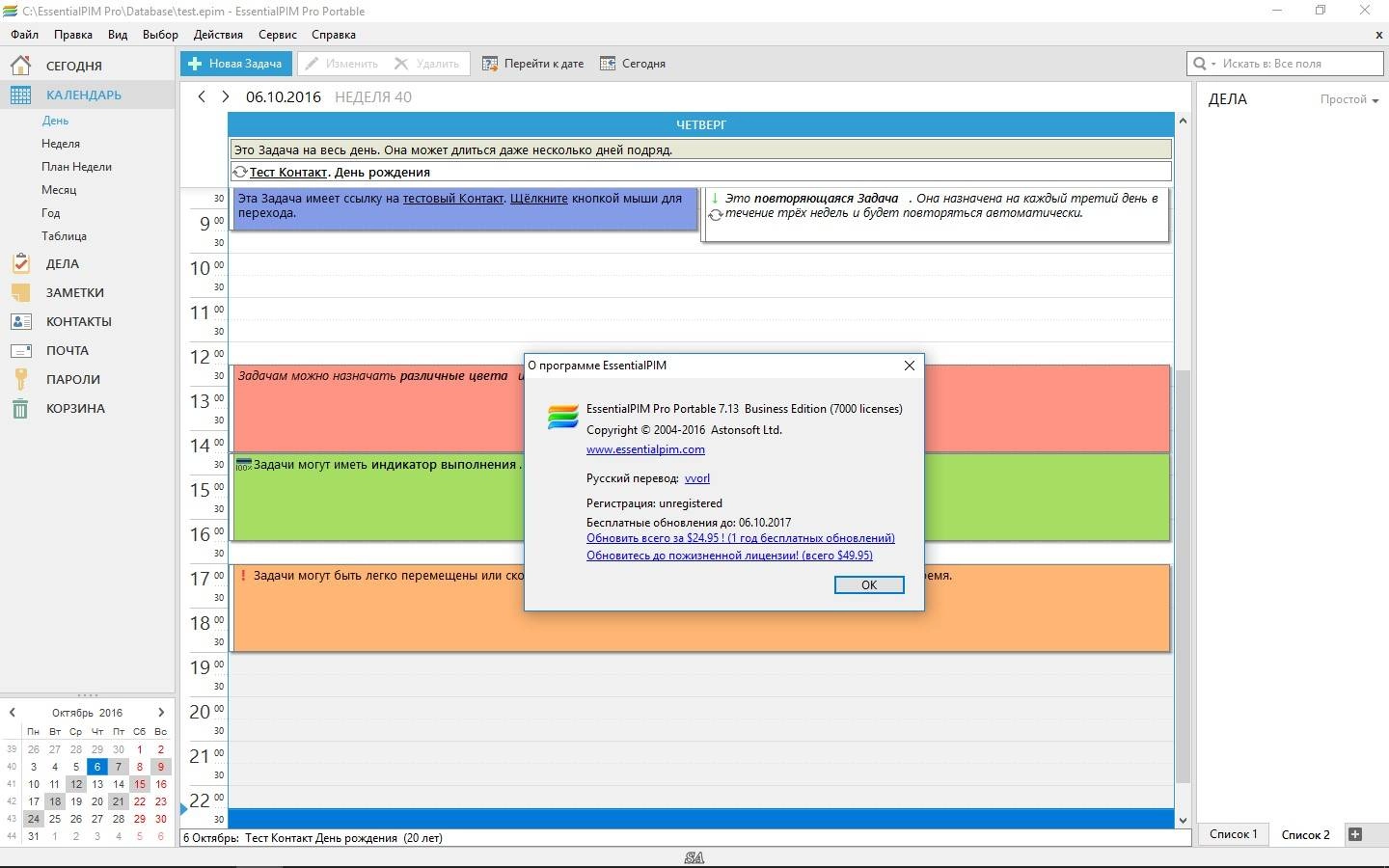Open the Вид menu
The width and height of the screenshot is (1389, 868).
118,35
